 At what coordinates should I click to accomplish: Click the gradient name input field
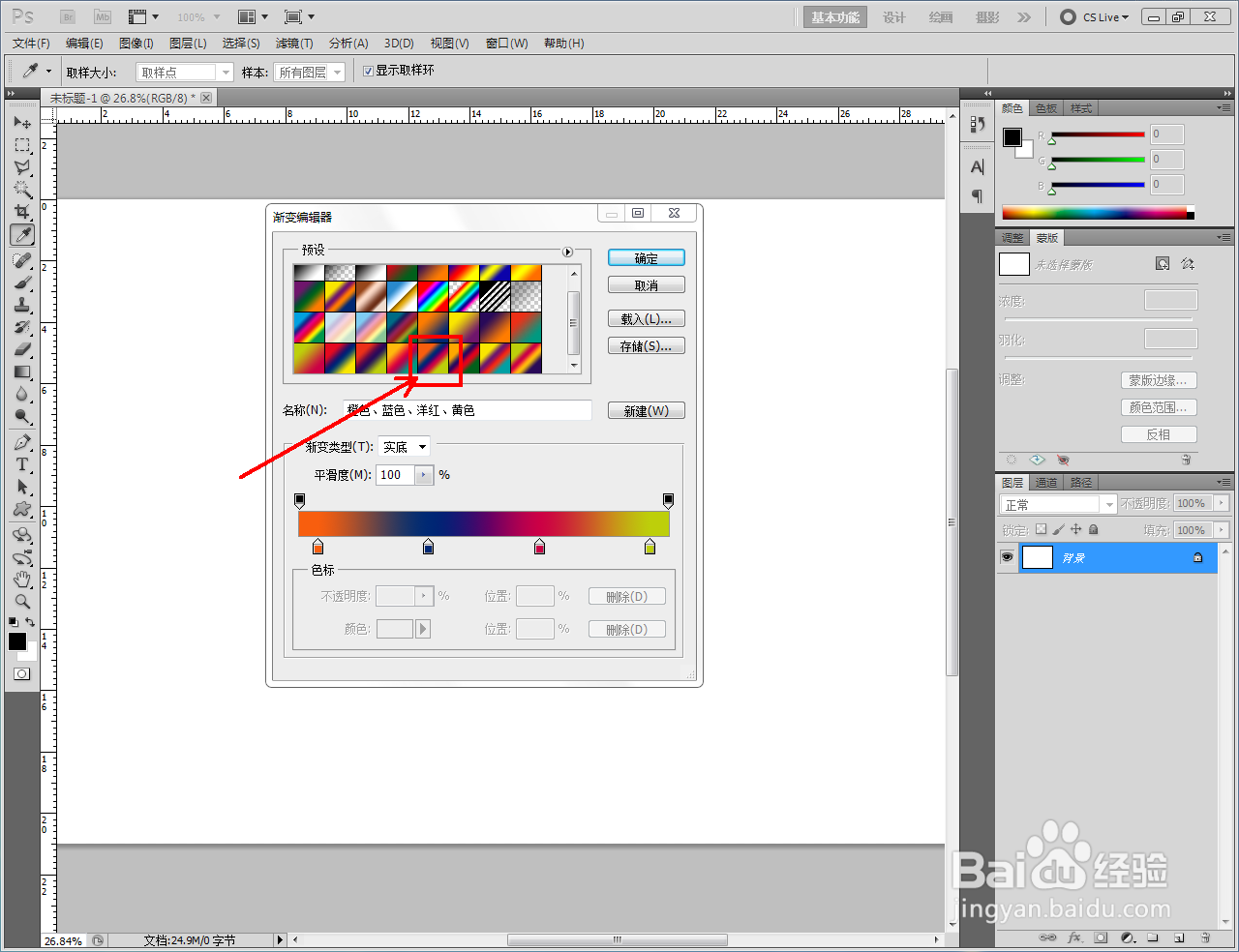tap(467, 410)
